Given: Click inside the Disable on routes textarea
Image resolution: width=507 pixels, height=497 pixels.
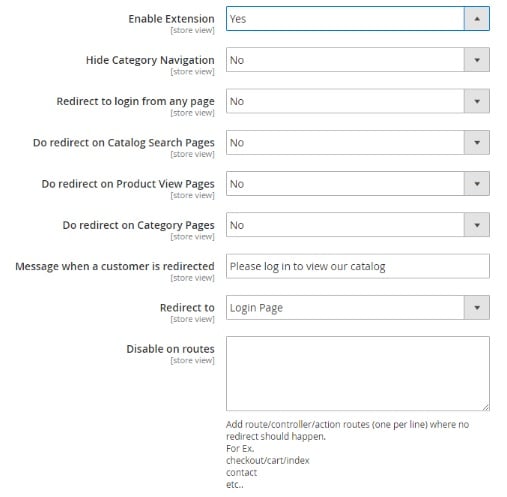Looking at the screenshot, I should click(358, 374).
